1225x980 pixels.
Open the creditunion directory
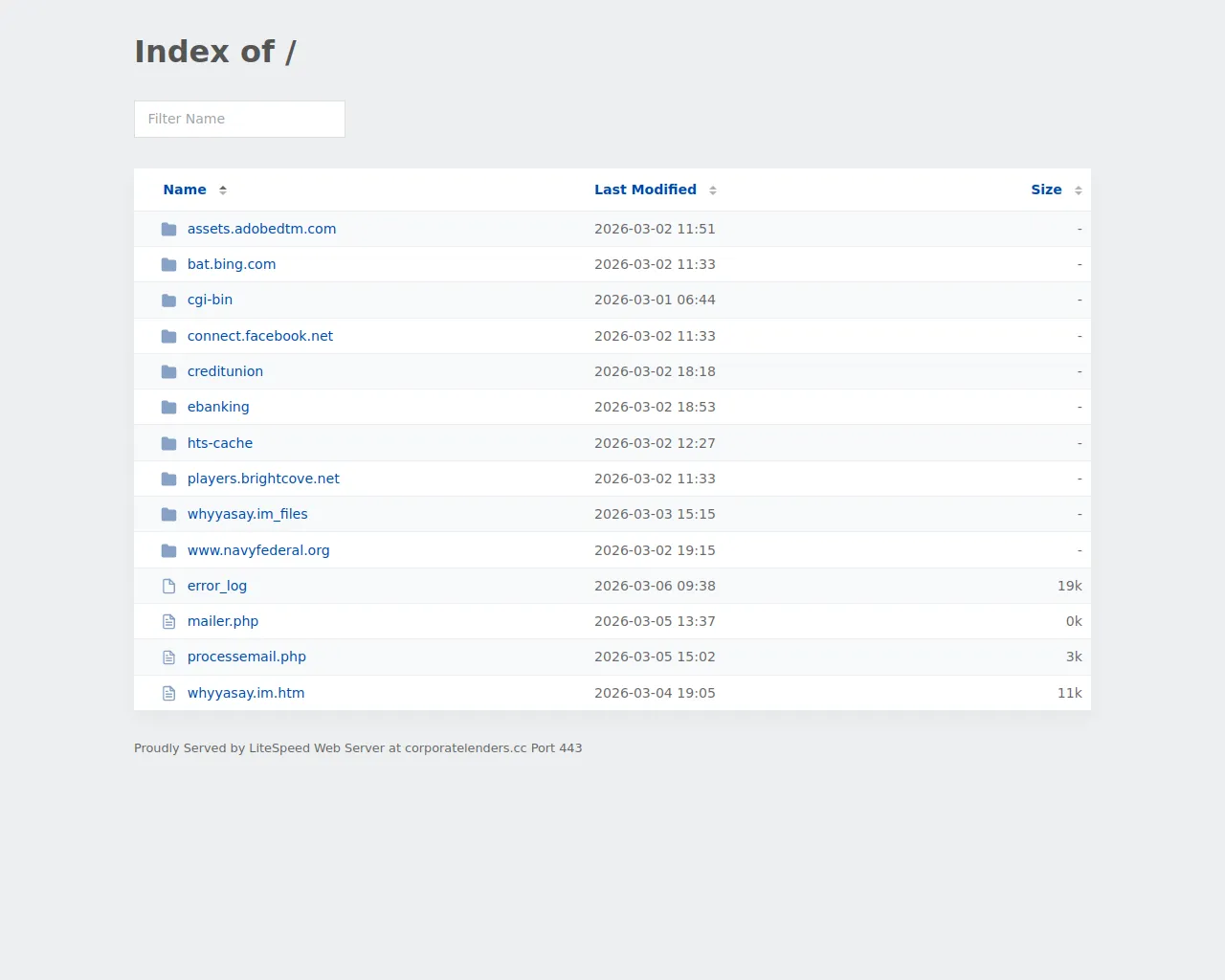pyautogui.click(x=225, y=371)
